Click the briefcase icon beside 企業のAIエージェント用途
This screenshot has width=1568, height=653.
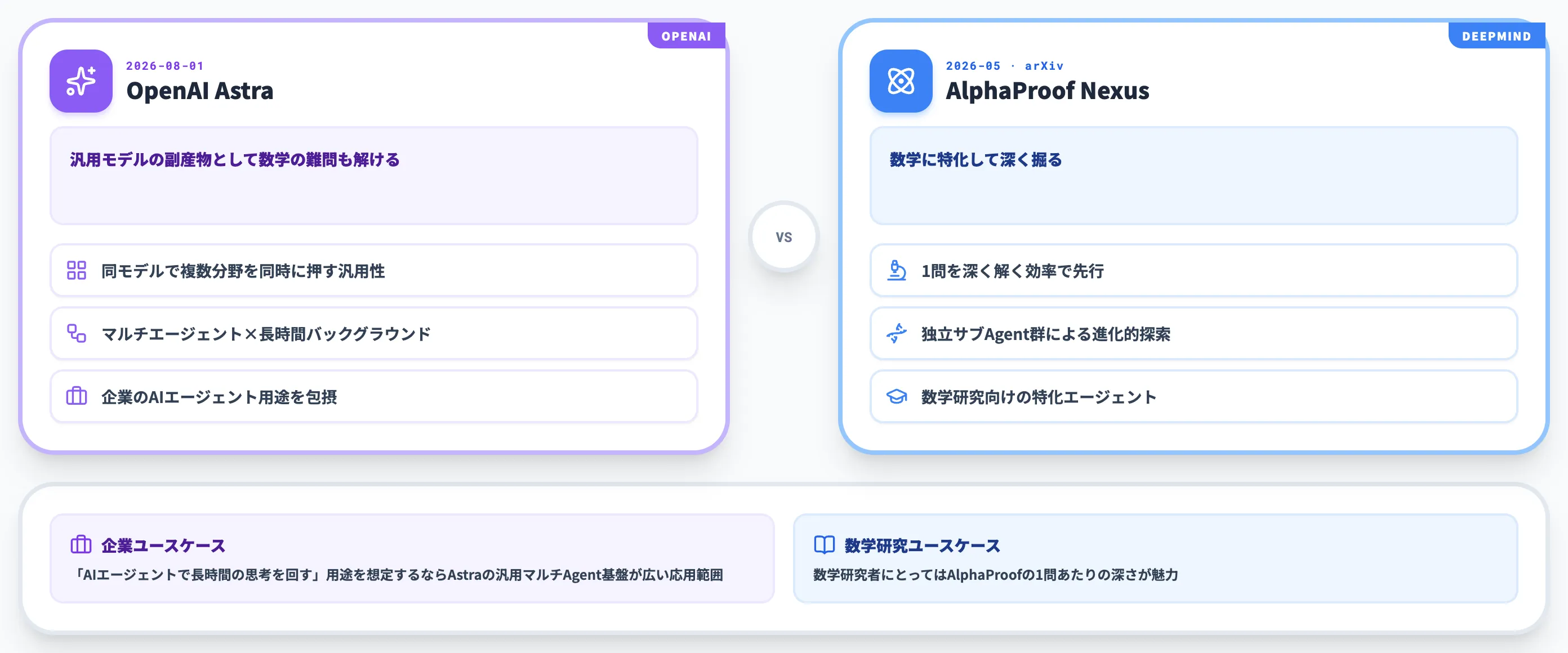tap(77, 396)
